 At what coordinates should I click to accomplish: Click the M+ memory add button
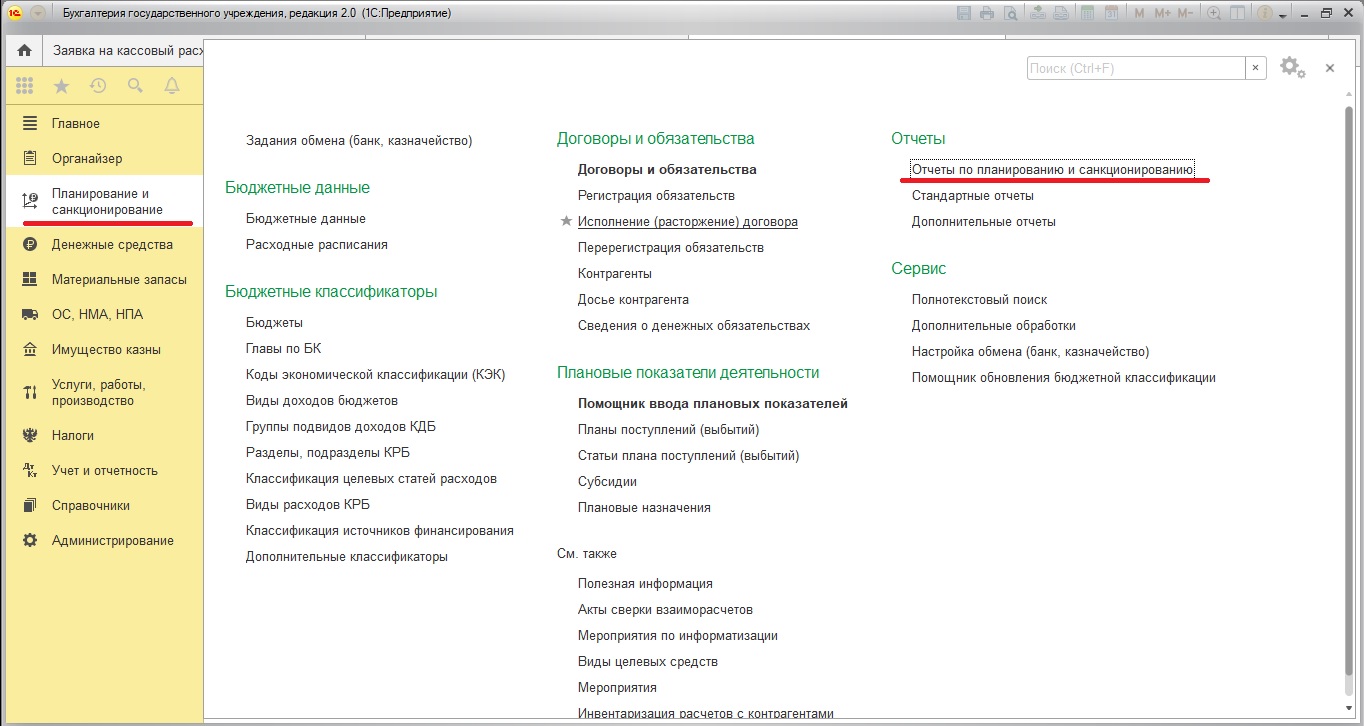1162,13
